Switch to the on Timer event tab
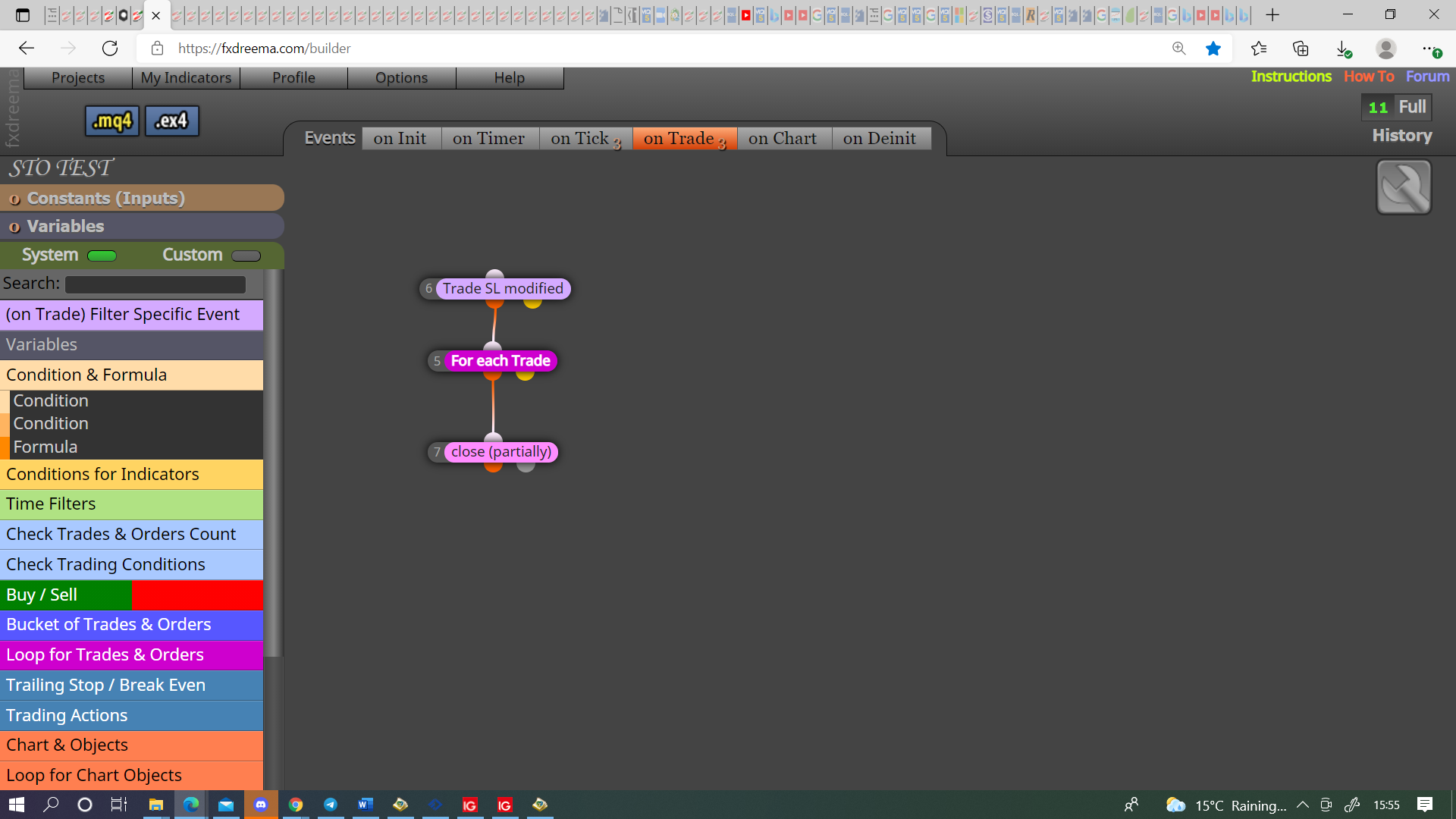Screen dimensions: 1456x819 tap(488, 139)
